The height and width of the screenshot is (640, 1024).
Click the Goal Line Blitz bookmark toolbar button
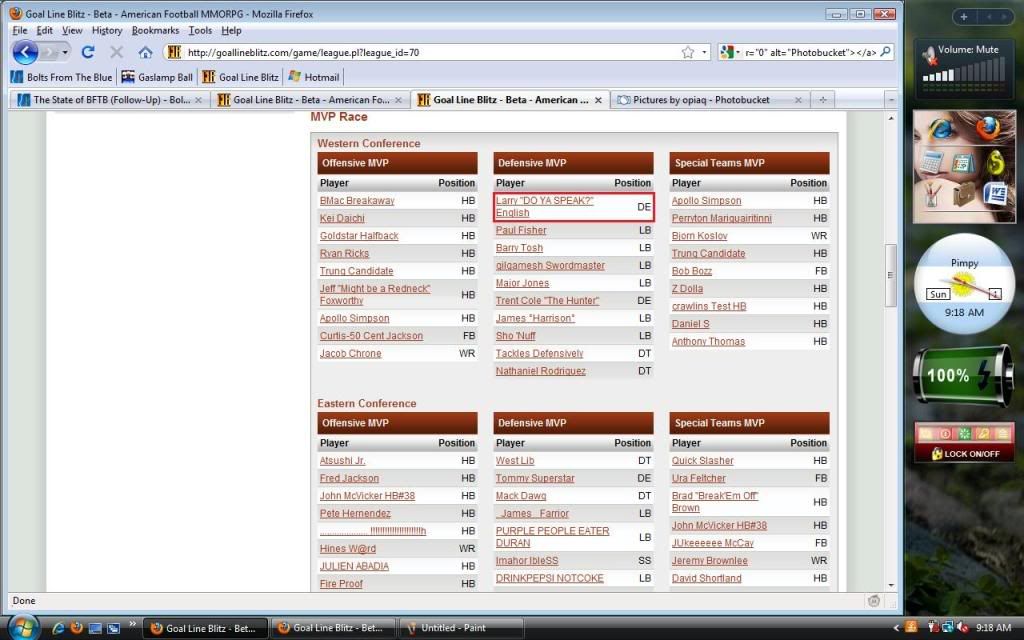(241, 77)
